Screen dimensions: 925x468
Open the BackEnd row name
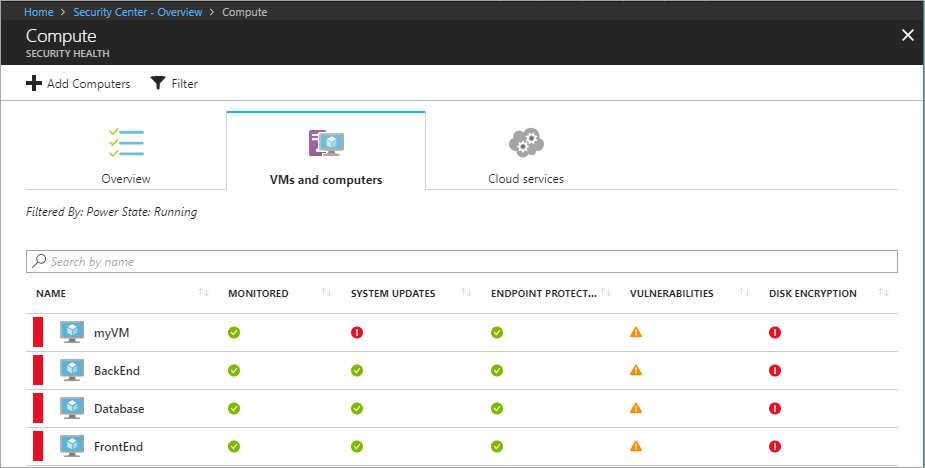[x=117, y=371]
